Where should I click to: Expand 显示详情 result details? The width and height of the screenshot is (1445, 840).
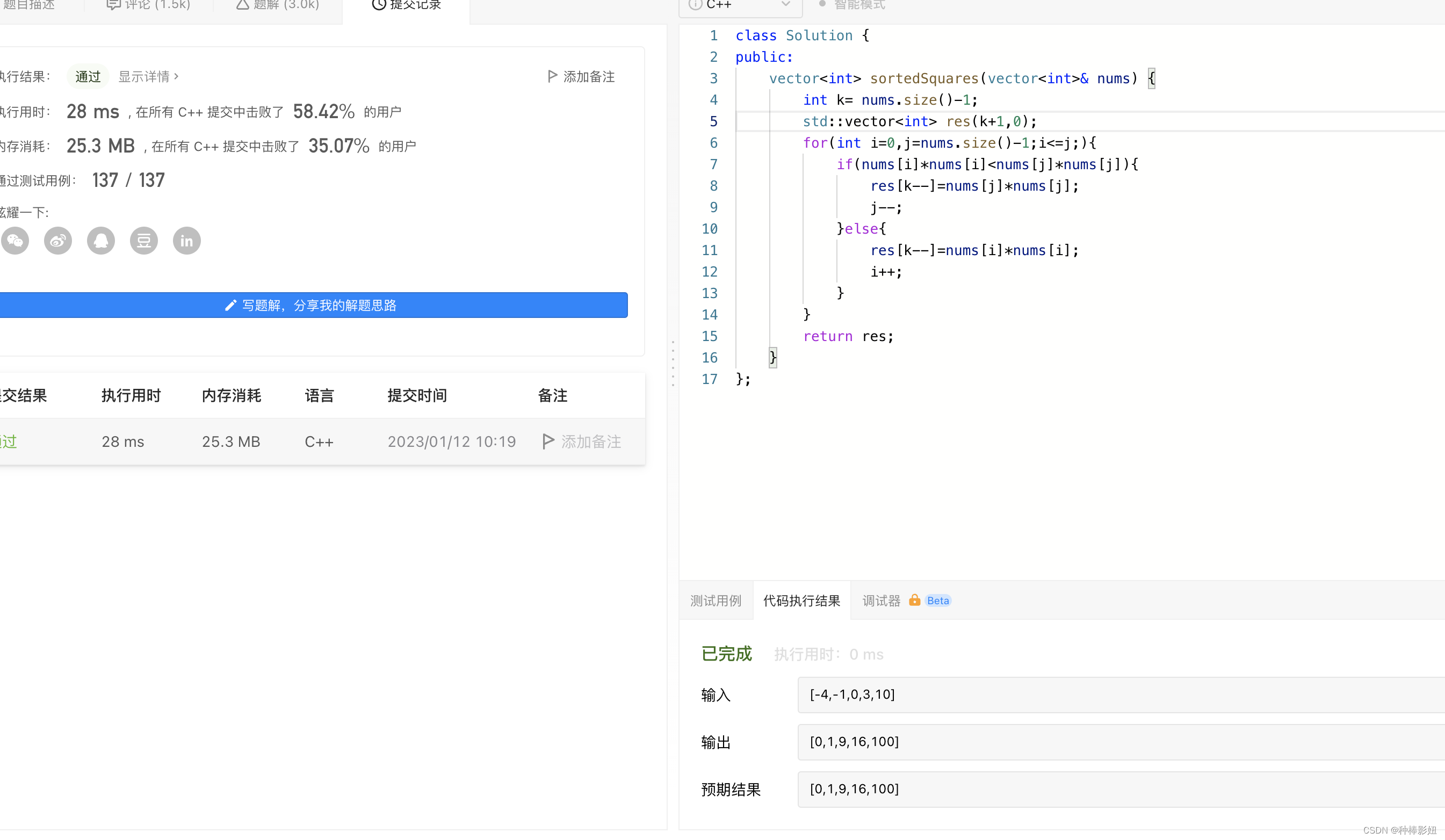pos(148,76)
